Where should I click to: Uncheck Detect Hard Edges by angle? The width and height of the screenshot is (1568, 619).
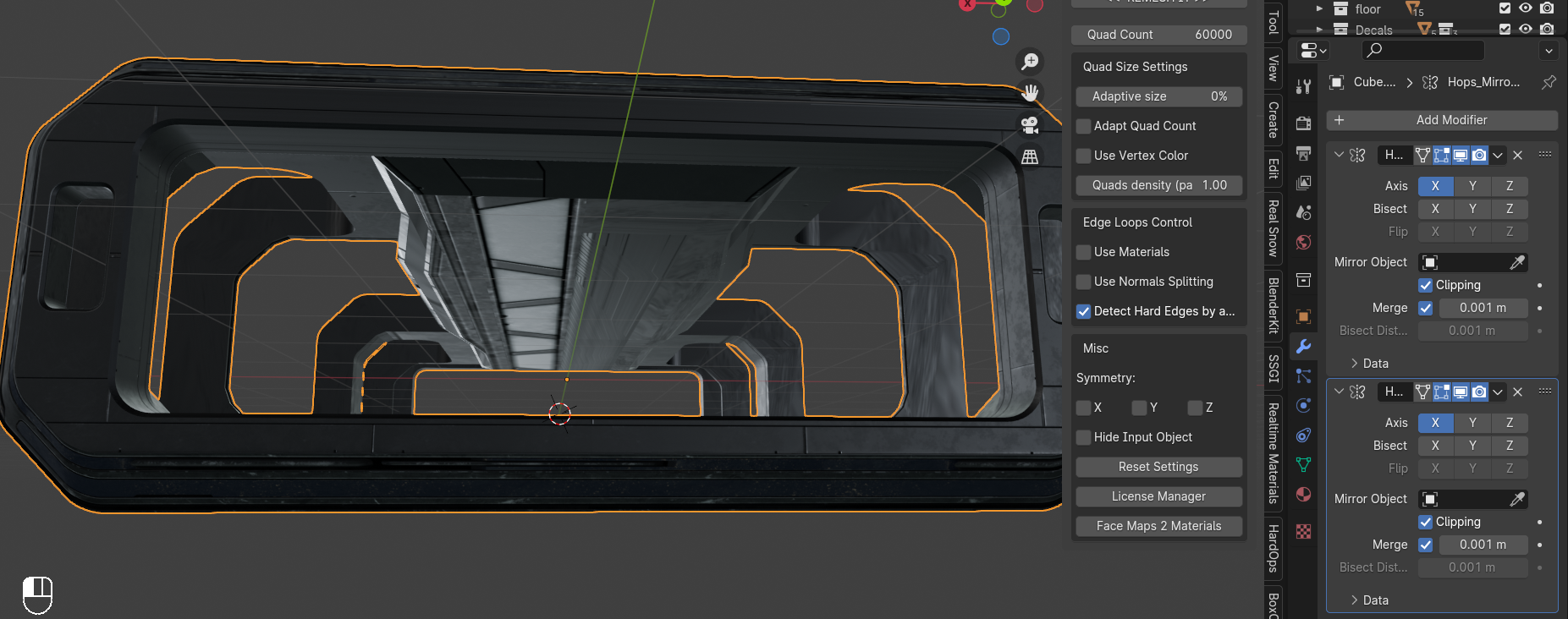[1083, 311]
